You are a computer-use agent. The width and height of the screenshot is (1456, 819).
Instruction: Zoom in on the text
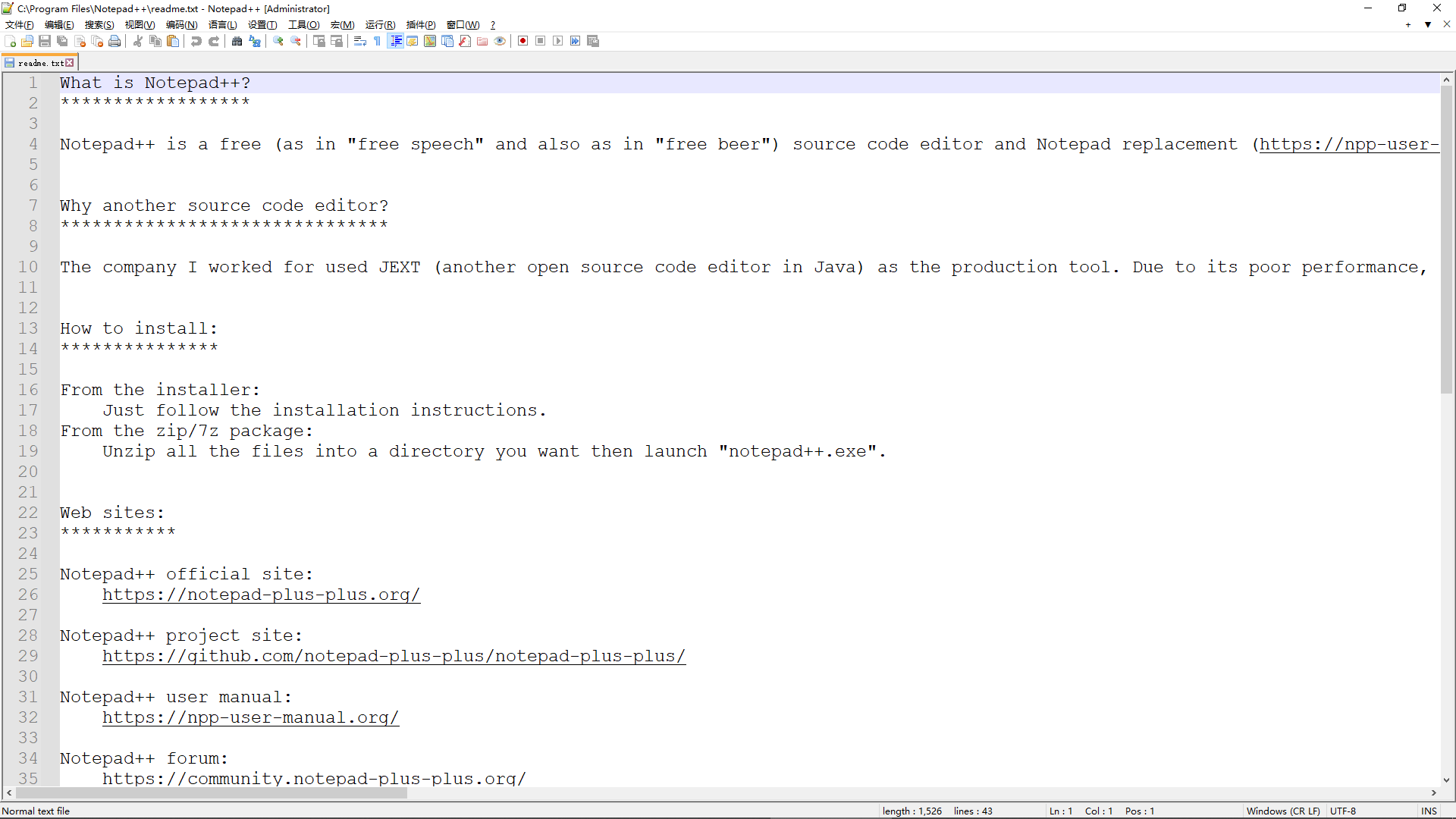pyautogui.click(x=278, y=41)
